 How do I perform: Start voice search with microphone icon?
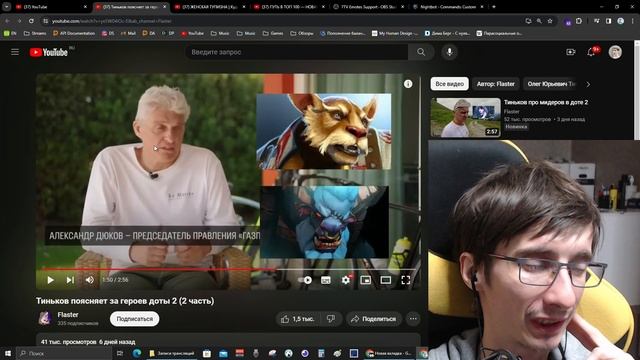click(449, 52)
